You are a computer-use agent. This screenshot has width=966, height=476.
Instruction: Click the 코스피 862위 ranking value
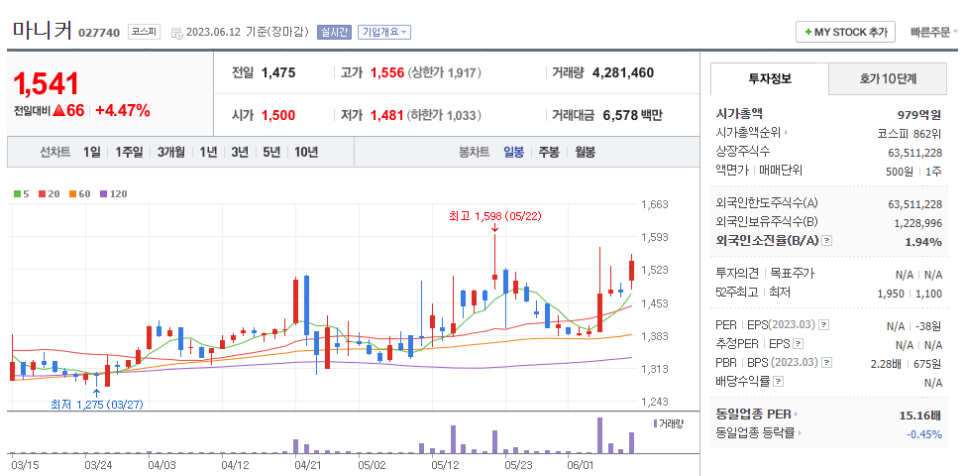(910, 133)
